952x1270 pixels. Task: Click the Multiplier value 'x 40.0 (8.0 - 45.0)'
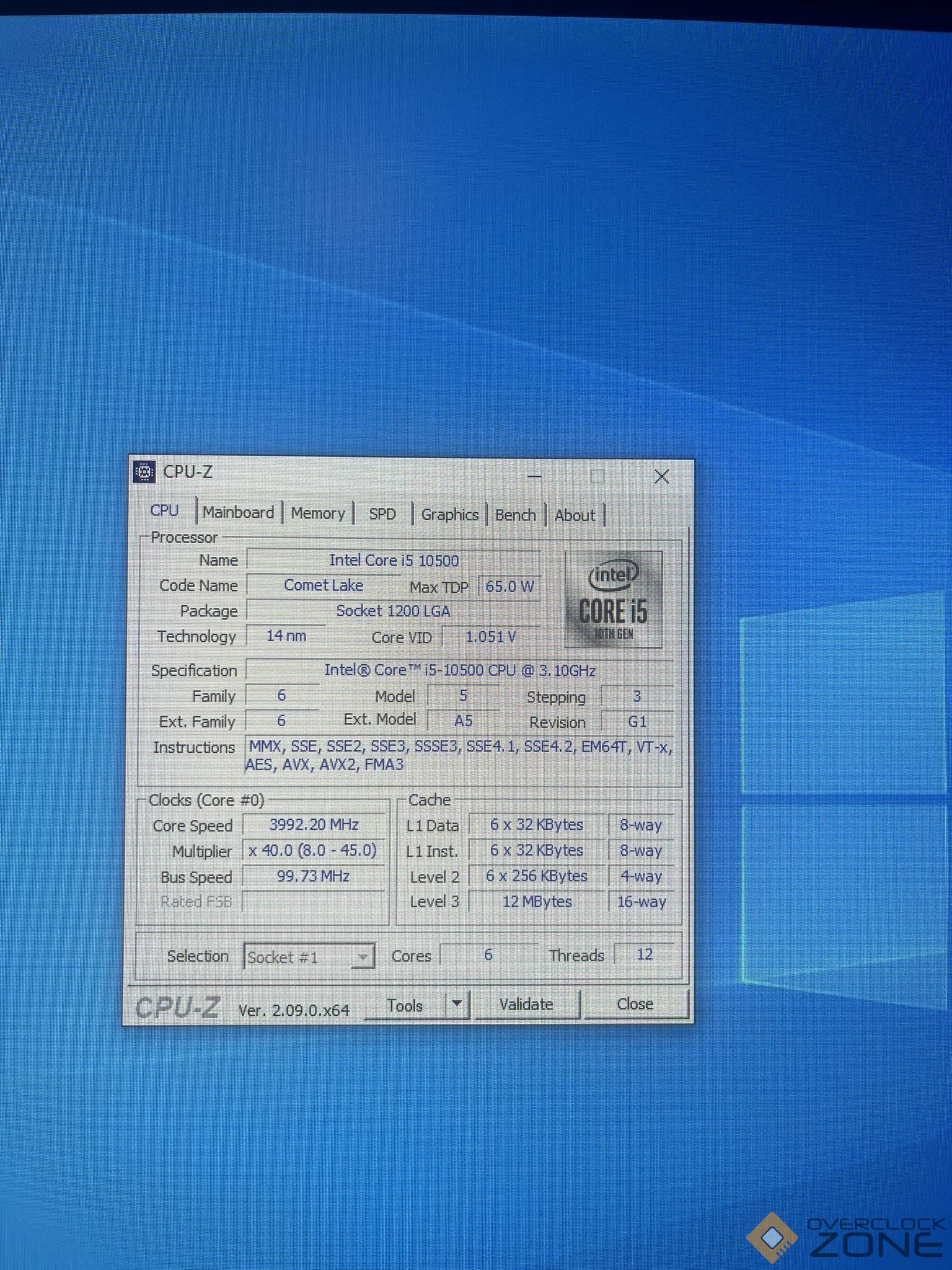[x=314, y=850]
